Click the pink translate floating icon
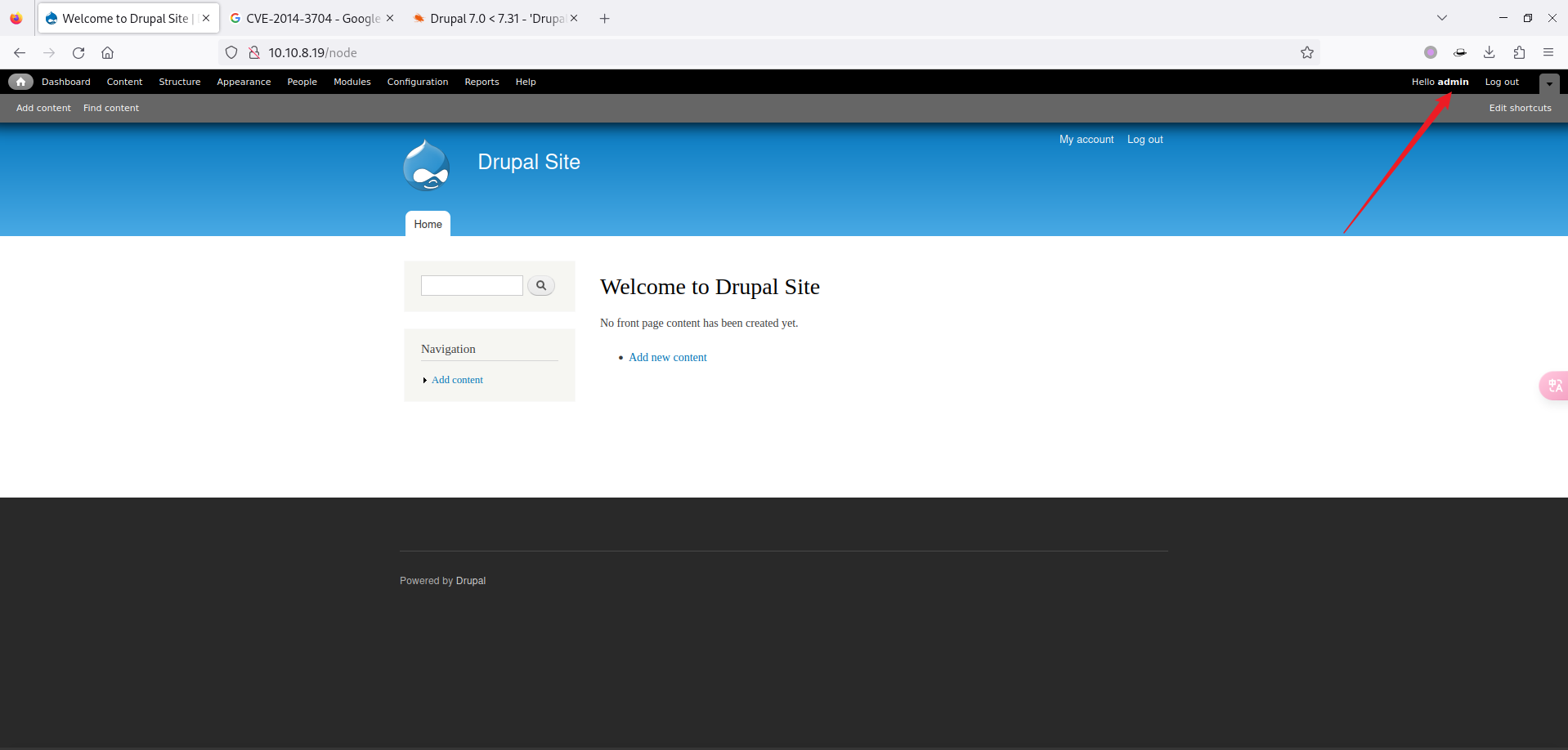The height and width of the screenshot is (750, 1568). pyautogui.click(x=1554, y=386)
